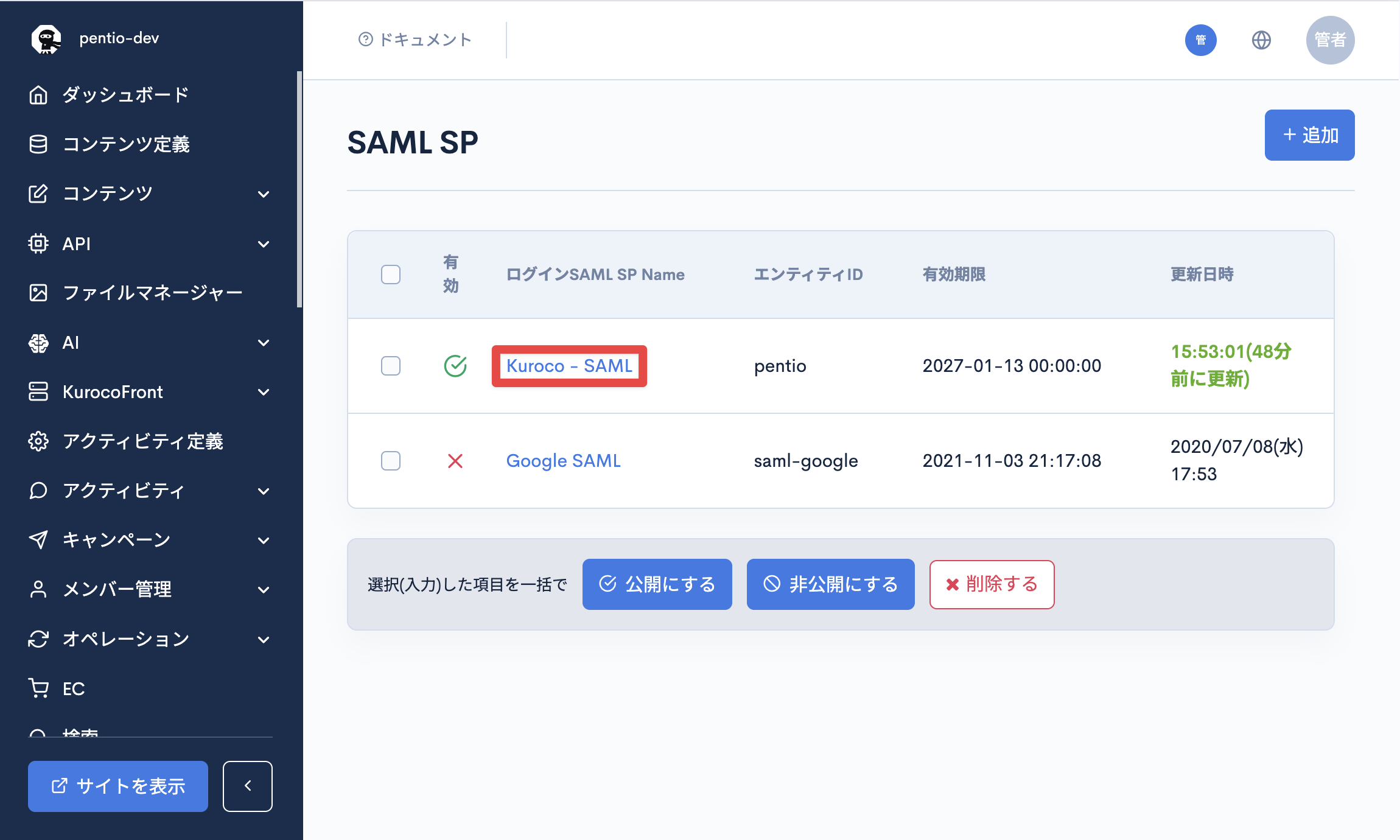
Task: Expand the AI menu chevron
Action: (264, 343)
